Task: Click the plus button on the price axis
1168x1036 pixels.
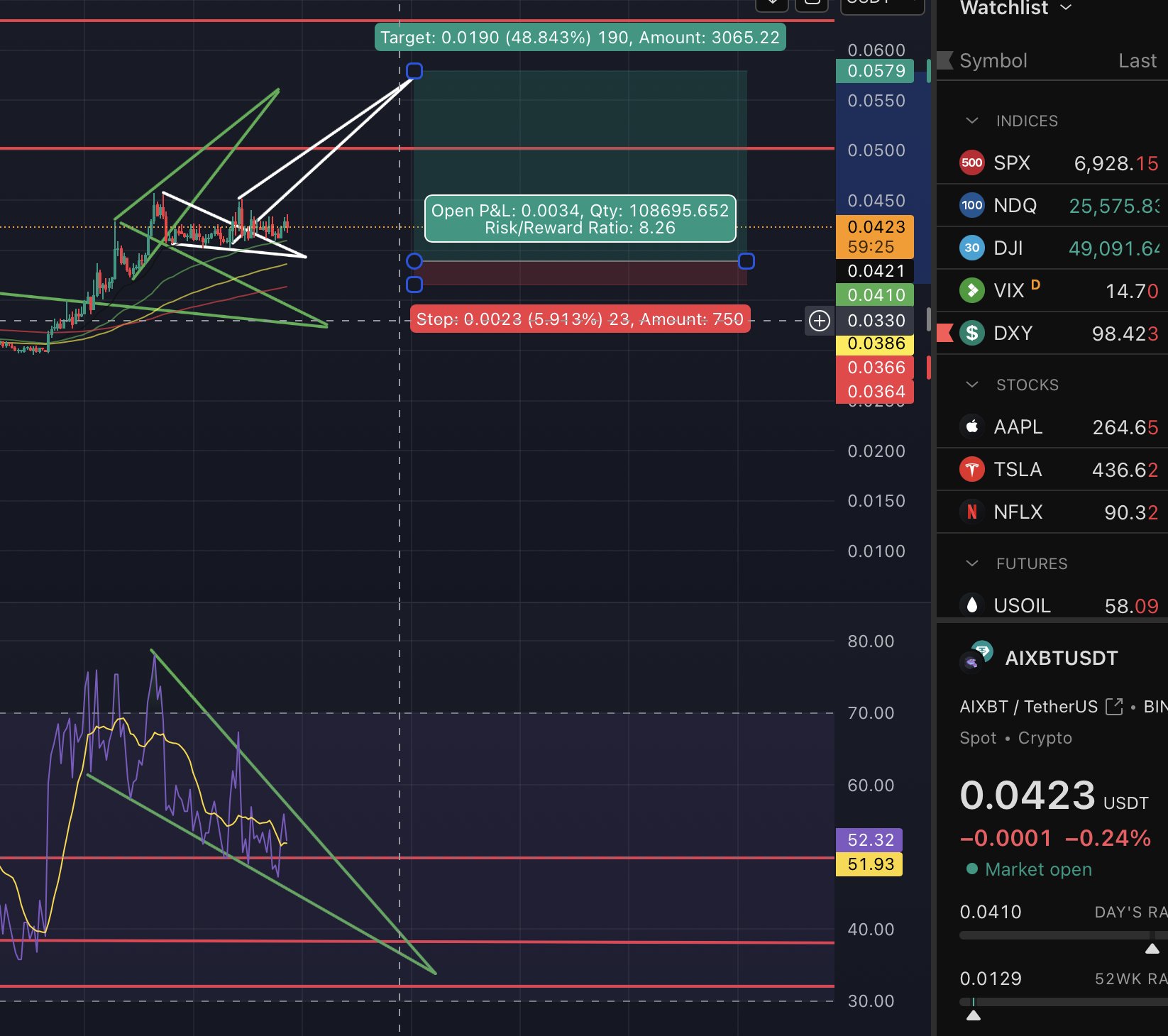Action: 820,321
